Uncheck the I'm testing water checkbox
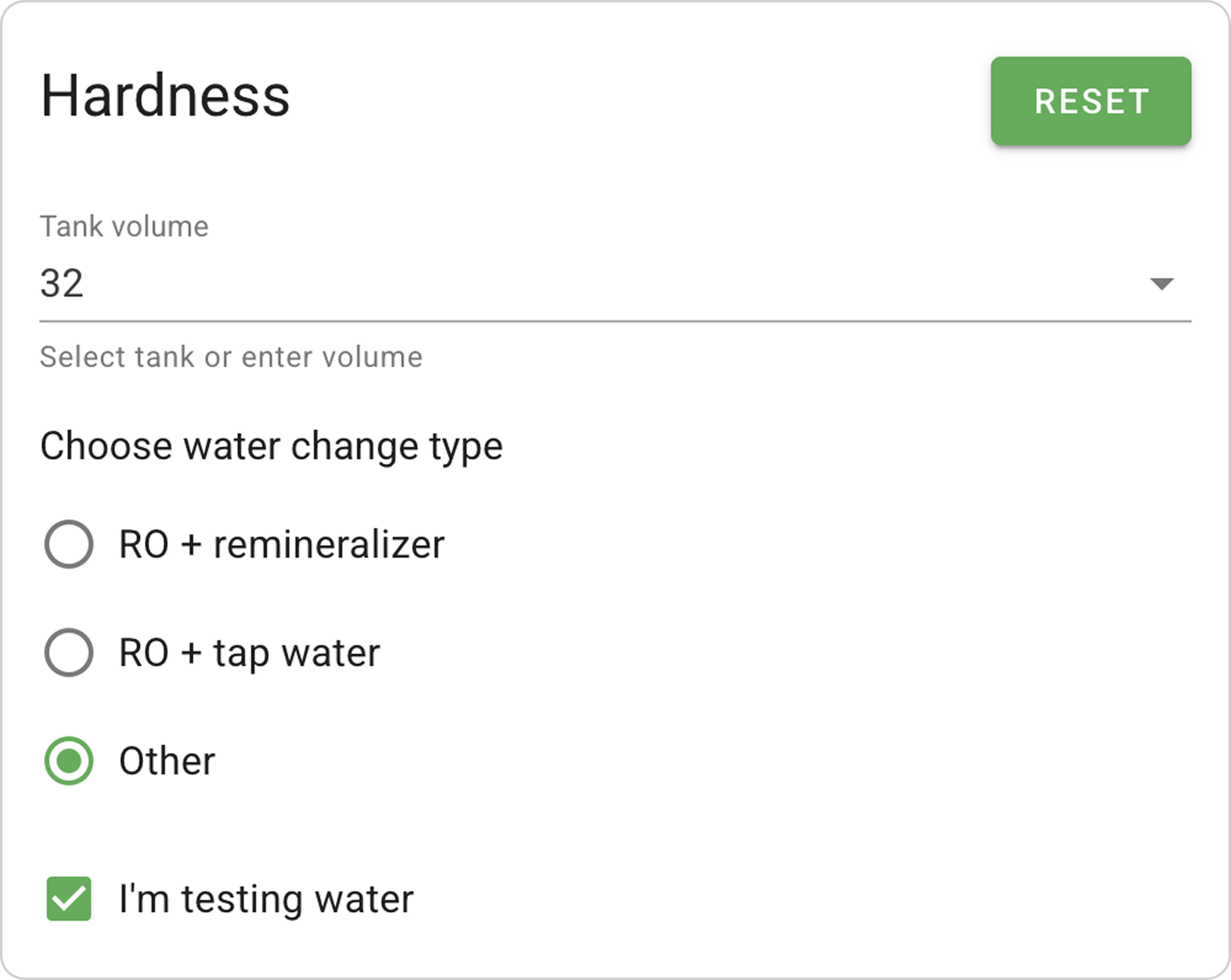1231x980 pixels. [69, 899]
